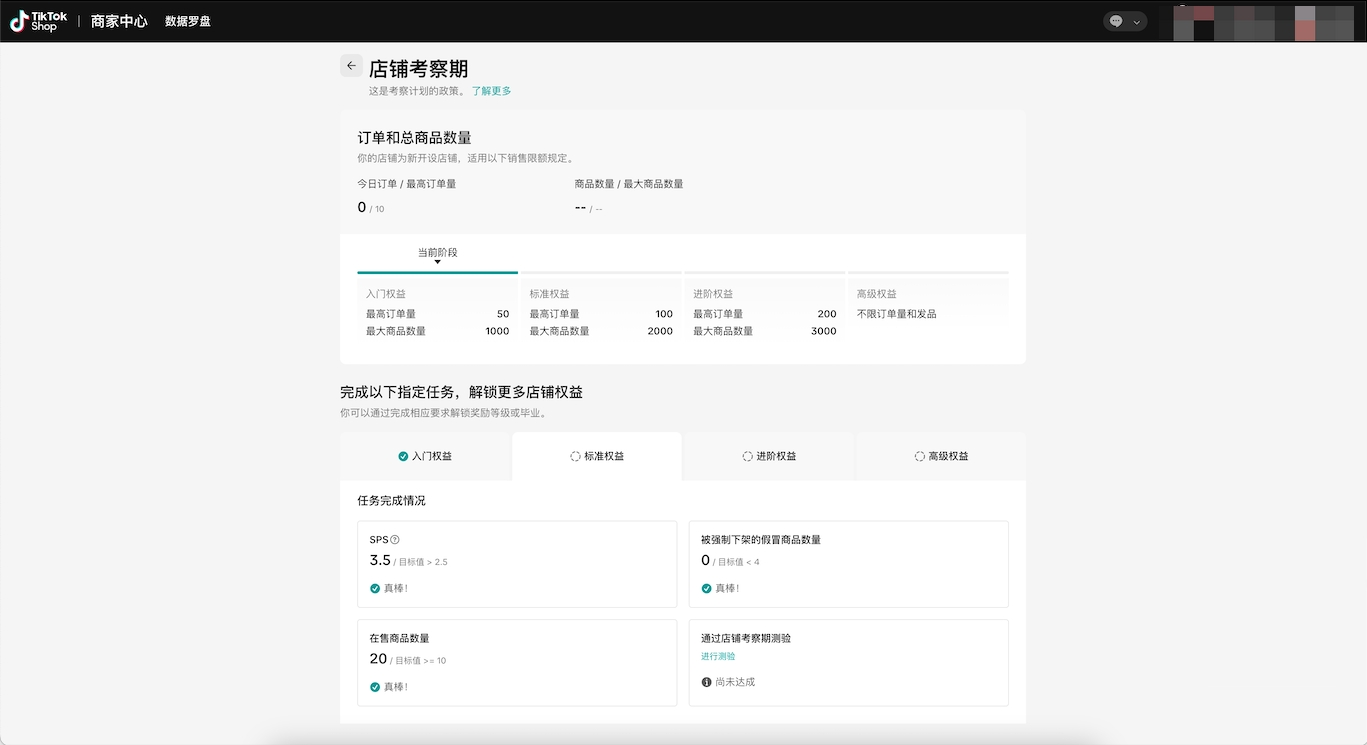Open 数据罗盘 in the top navigation

tap(188, 21)
